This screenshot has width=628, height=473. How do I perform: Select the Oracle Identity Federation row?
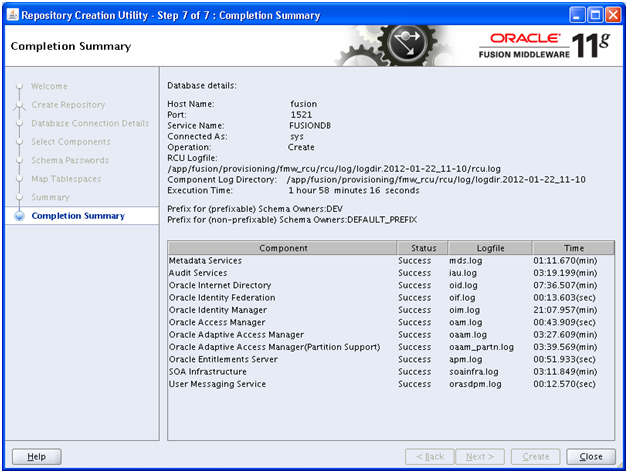tap(391, 298)
